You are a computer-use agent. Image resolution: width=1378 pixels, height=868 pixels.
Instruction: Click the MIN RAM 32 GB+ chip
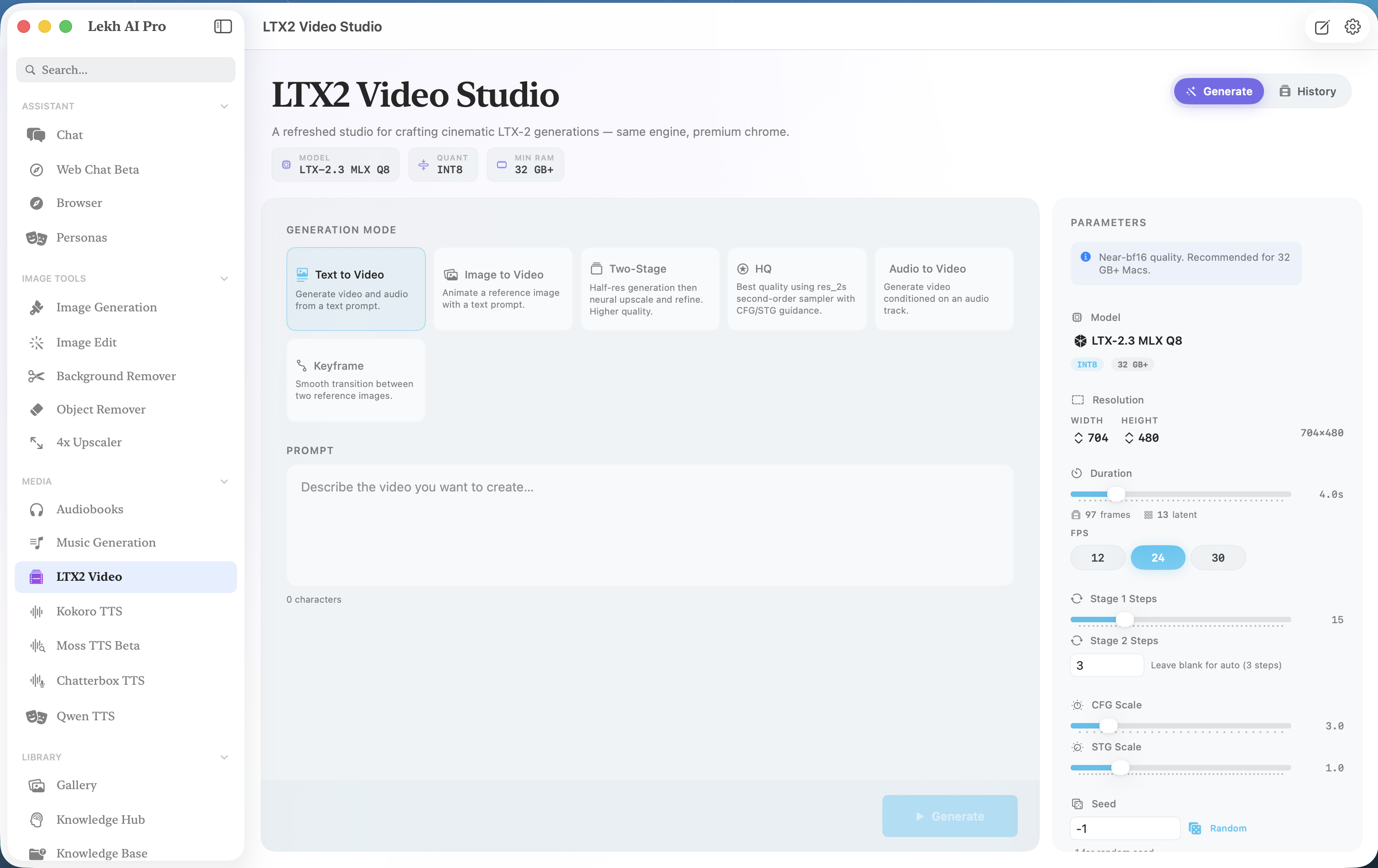(525, 165)
